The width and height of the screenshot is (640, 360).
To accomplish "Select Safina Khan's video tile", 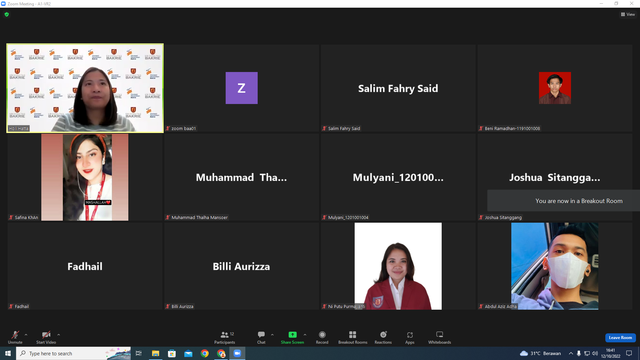I will coord(85,177).
